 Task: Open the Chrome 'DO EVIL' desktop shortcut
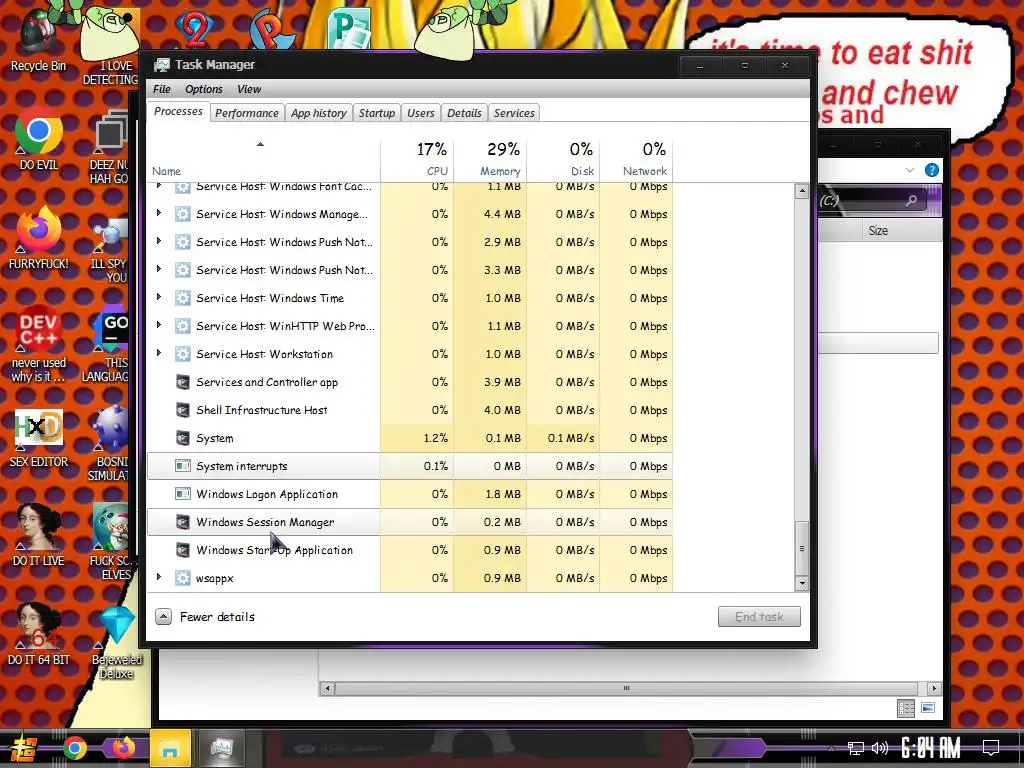39,138
